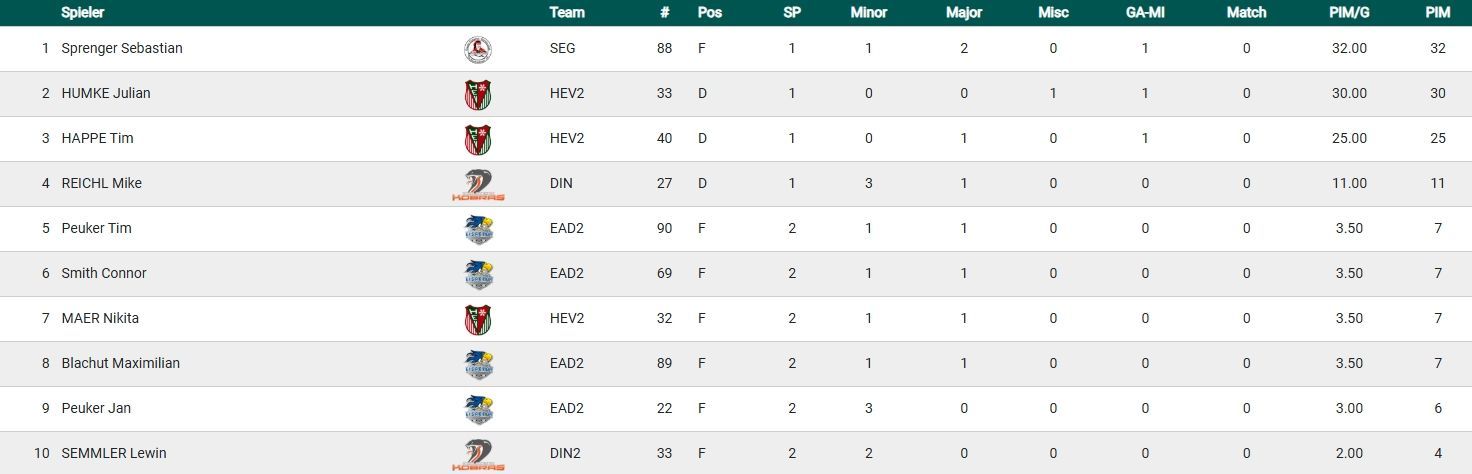
Task: Sort by the Team column header
Action: point(567,13)
